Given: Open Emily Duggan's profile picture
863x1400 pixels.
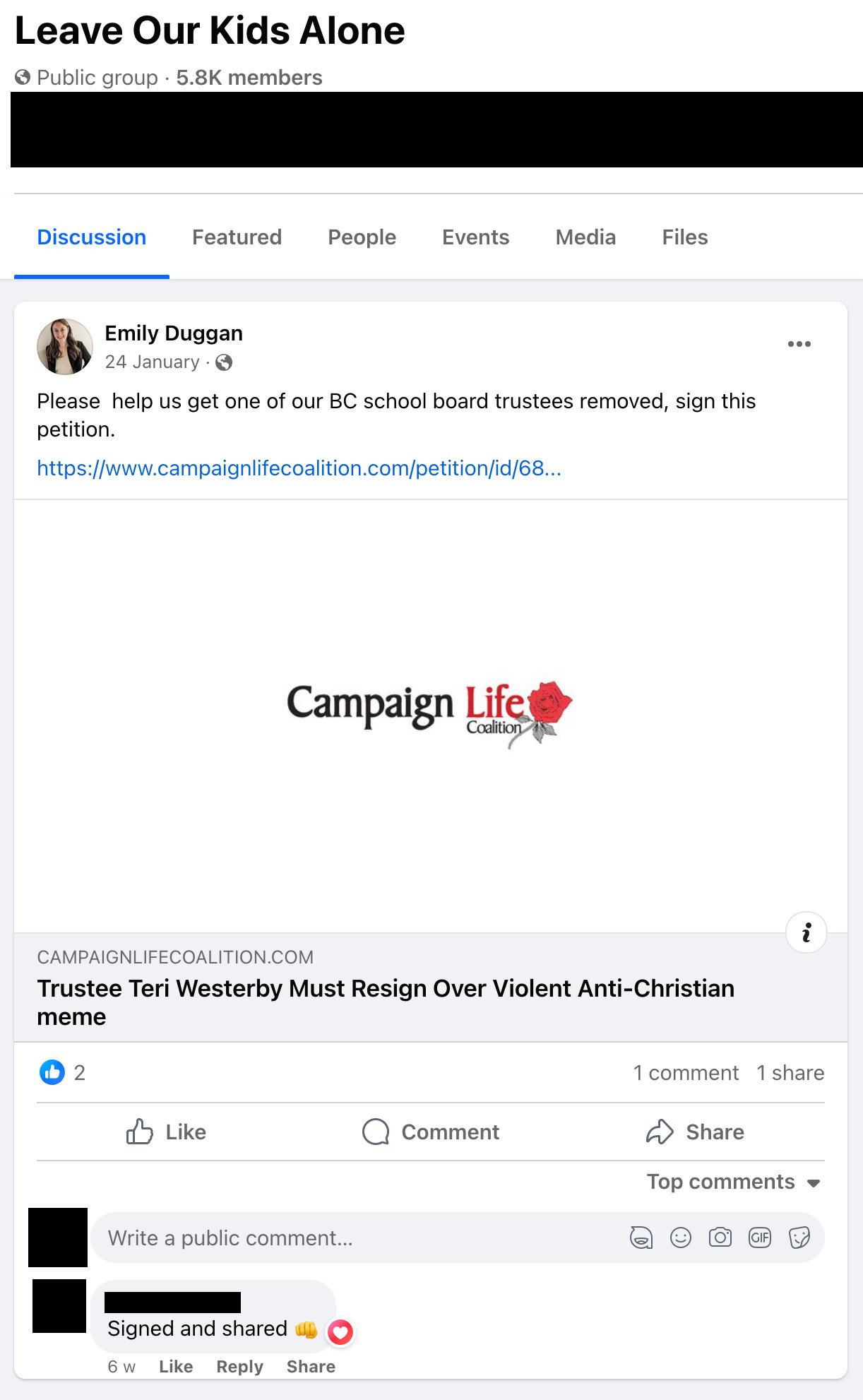Looking at the screenshot, I should (x=65, y=346).
